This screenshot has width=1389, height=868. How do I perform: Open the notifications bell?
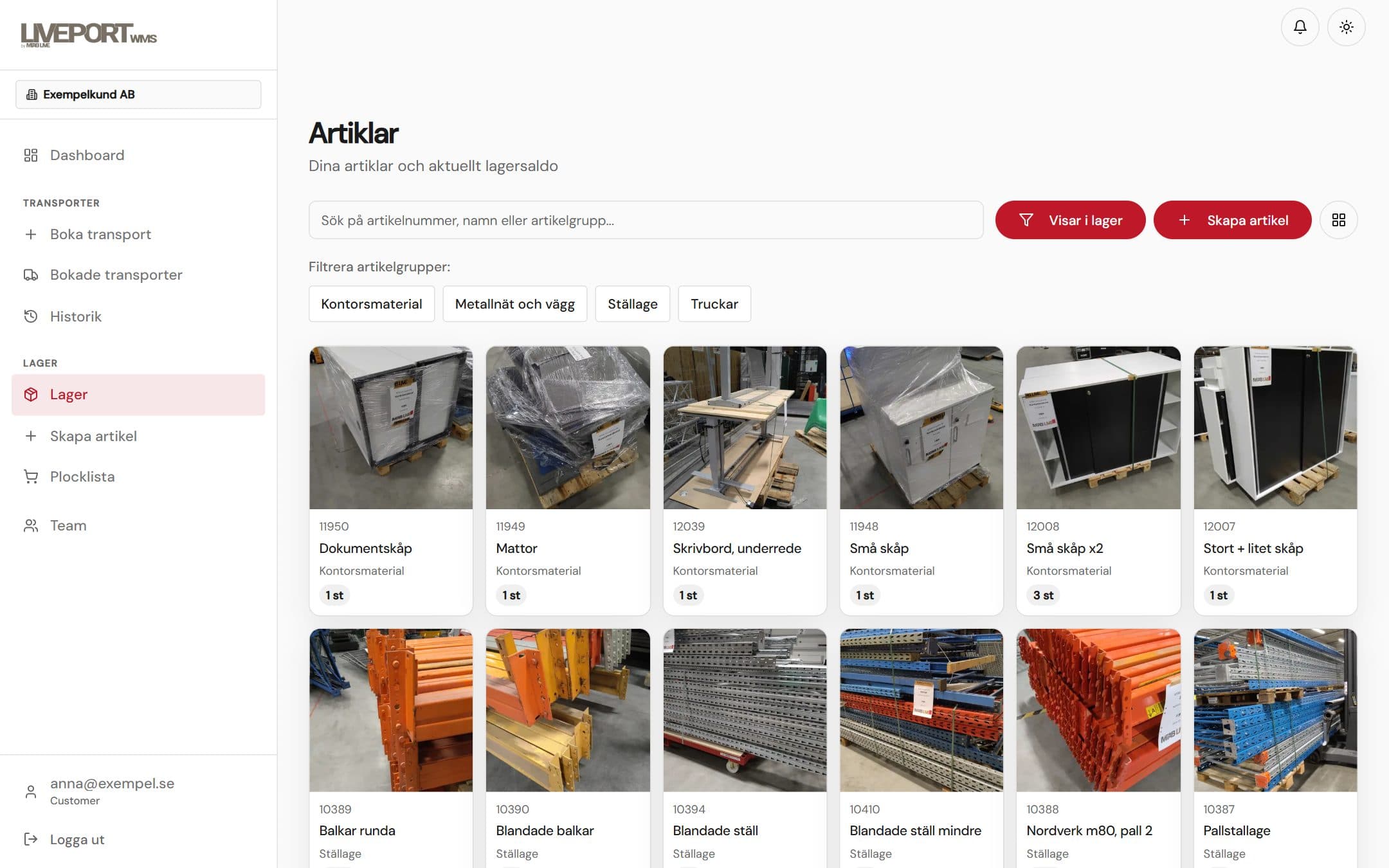[1300, 27]
